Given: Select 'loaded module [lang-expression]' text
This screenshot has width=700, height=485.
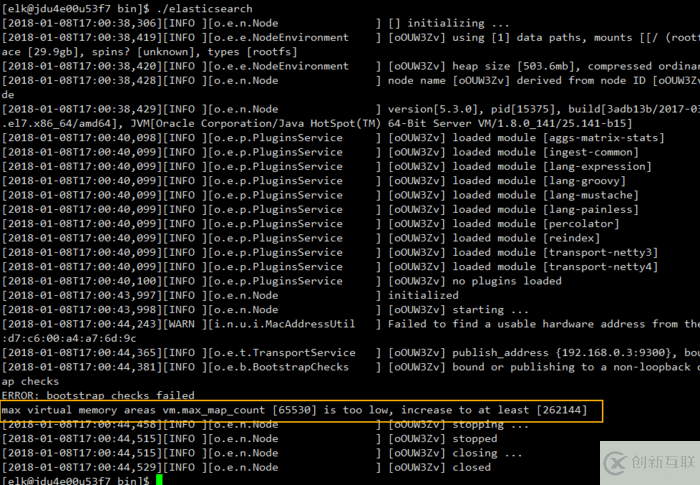Looking at the screenshot, I should click(x=552, y=167).
